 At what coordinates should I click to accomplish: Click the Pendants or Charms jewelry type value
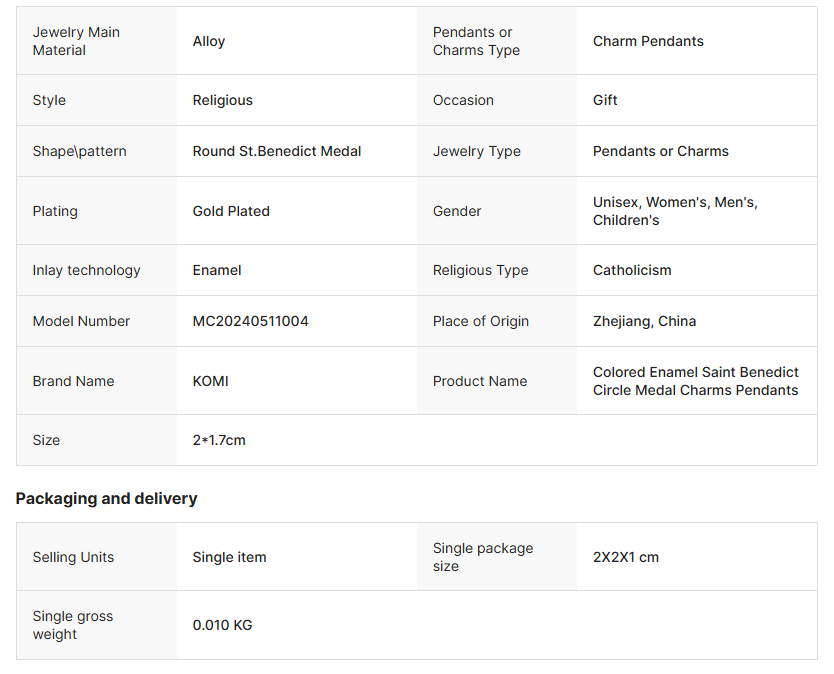point(660,151)
